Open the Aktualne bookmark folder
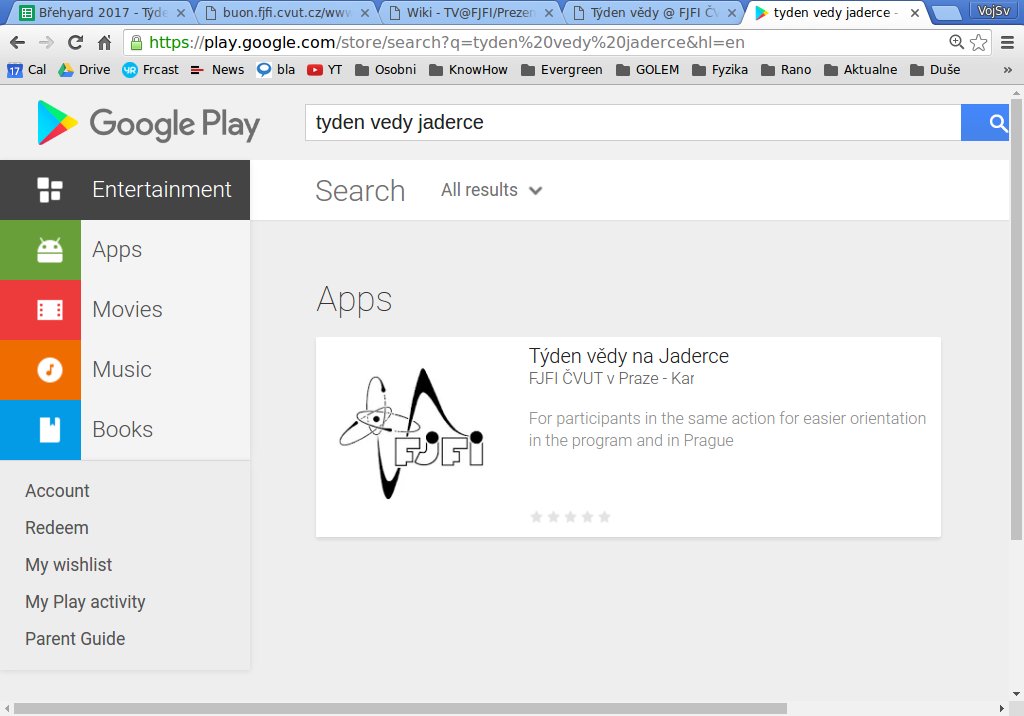Screen dimensions: 1024x716 (x=860, y=69)
